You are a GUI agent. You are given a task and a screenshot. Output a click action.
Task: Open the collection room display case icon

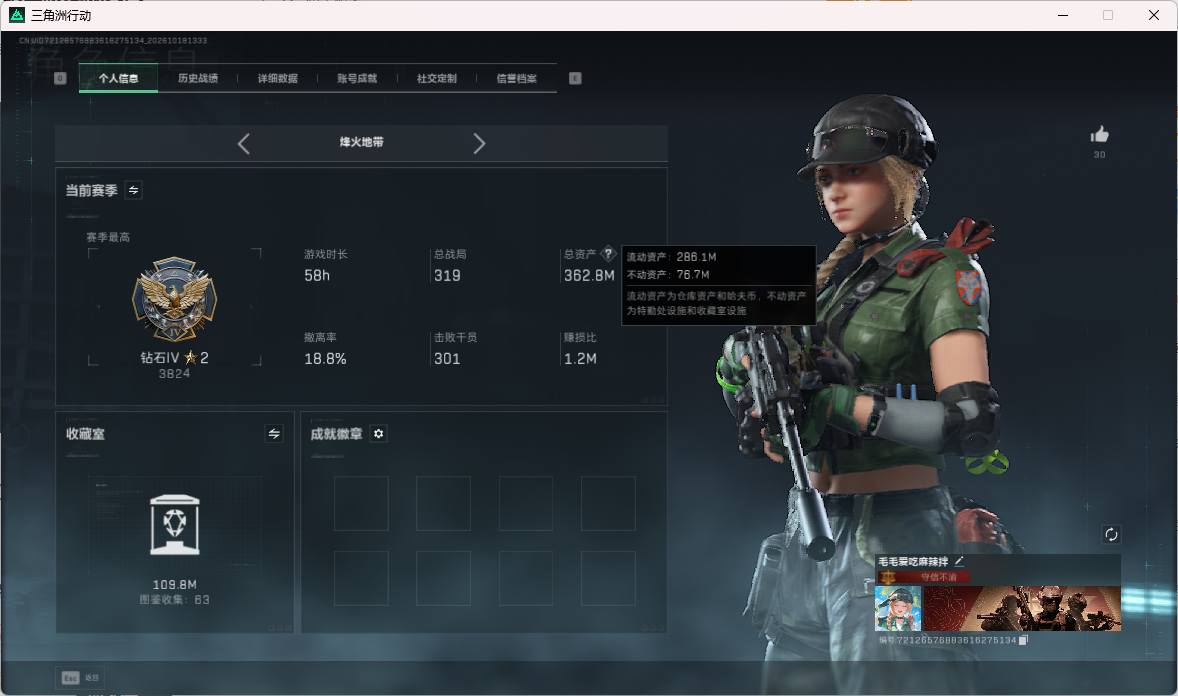click(175, 525)
